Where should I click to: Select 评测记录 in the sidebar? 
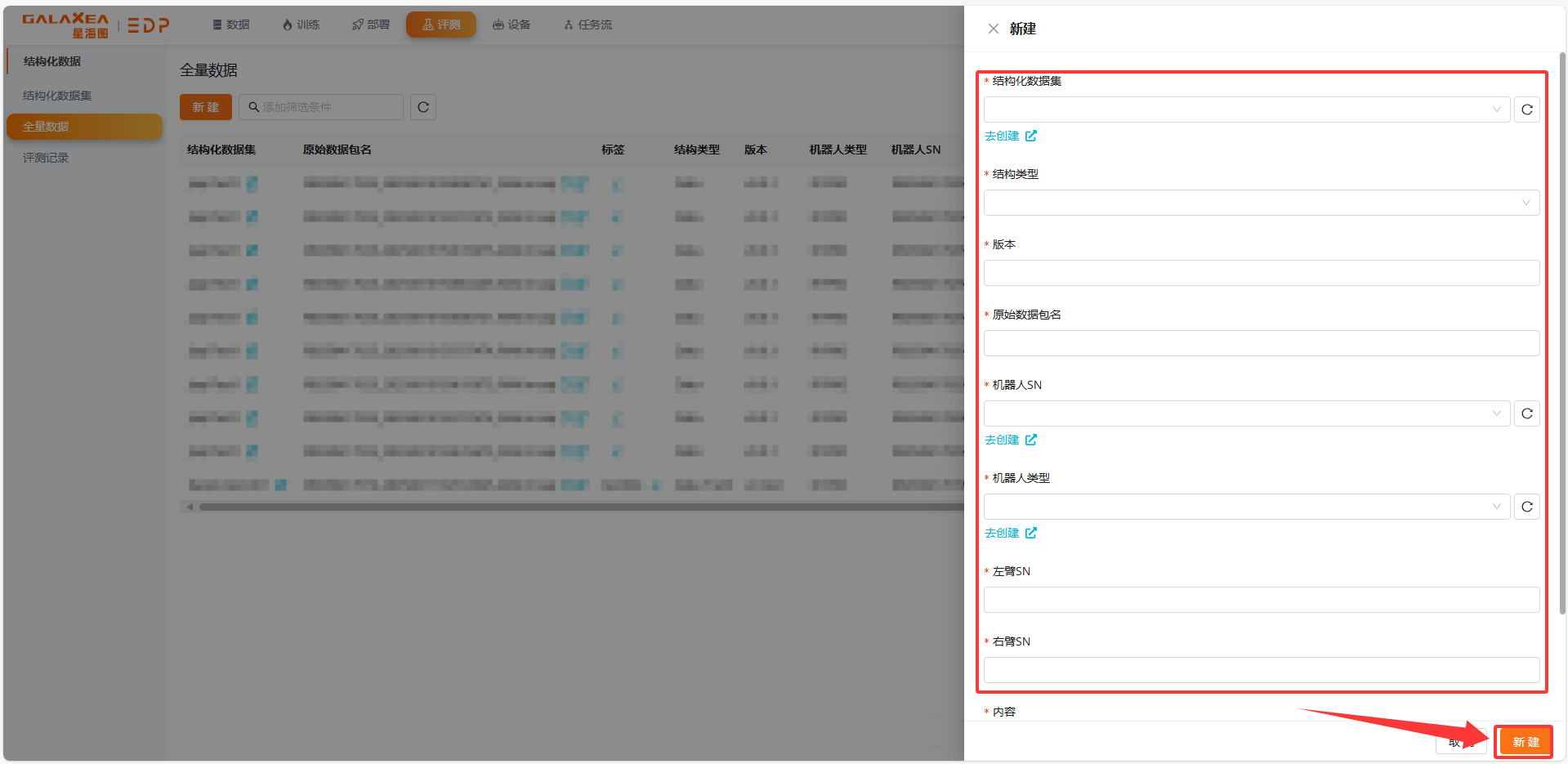[46, 158]
